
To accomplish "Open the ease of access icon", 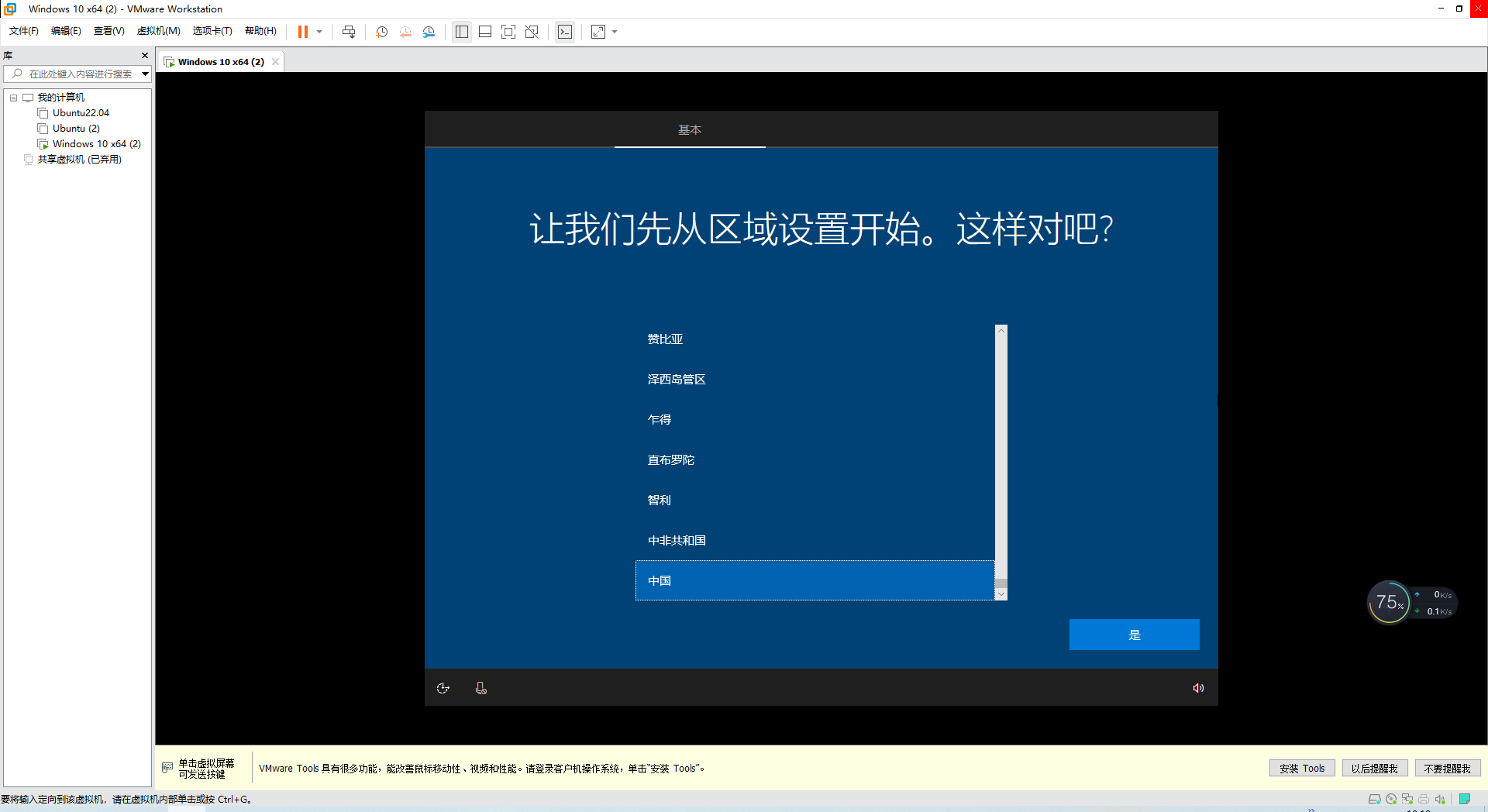I will coord(443,688).
